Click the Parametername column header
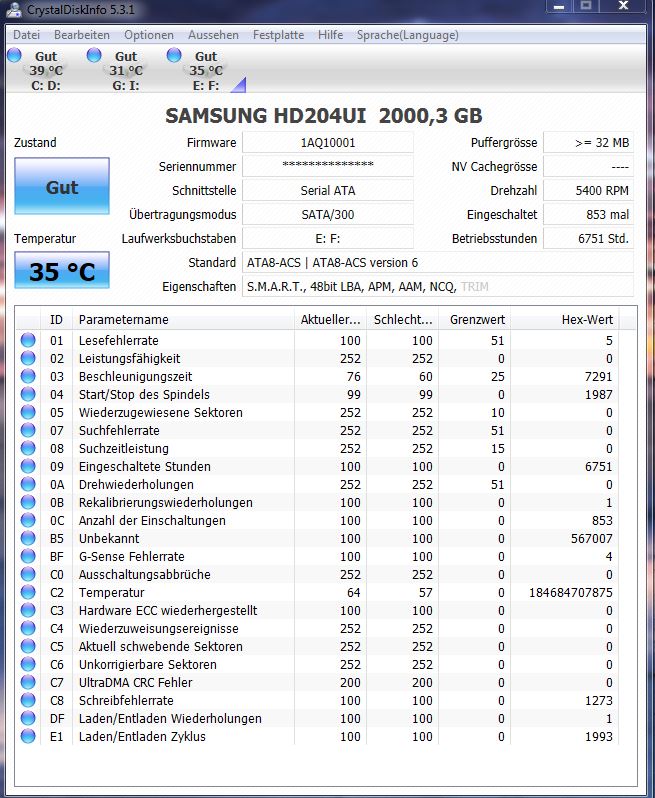 click(x=184, y=320)
